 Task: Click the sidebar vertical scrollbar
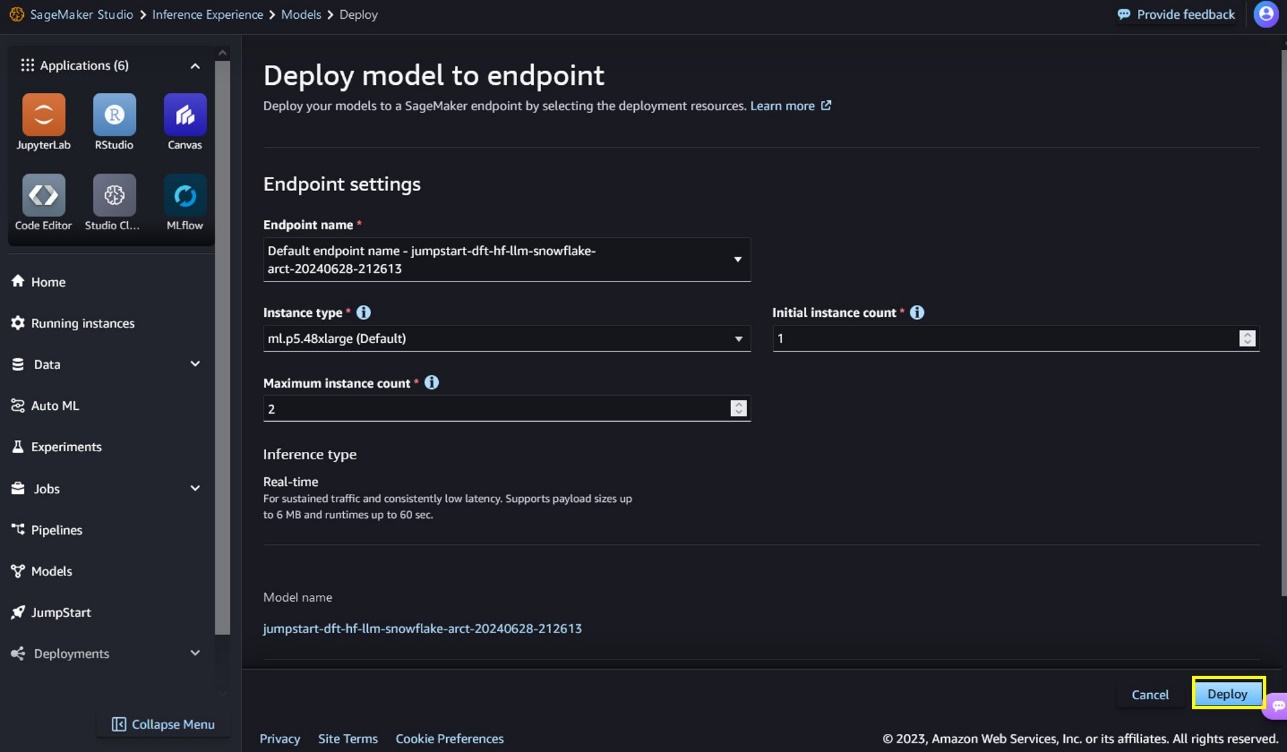(x=223, y=348)
